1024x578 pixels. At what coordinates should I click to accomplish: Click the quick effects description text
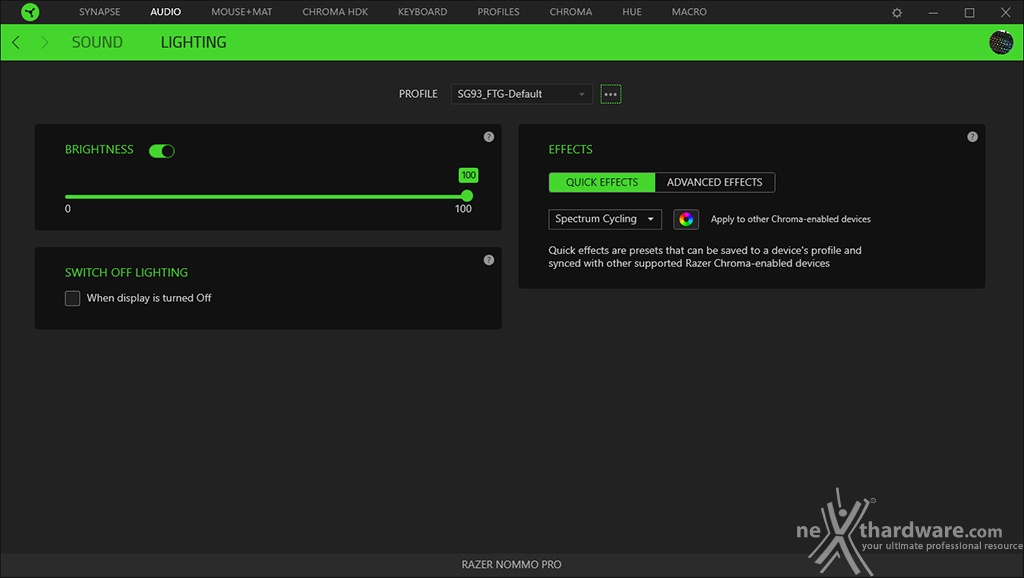(x=705, y=257)
